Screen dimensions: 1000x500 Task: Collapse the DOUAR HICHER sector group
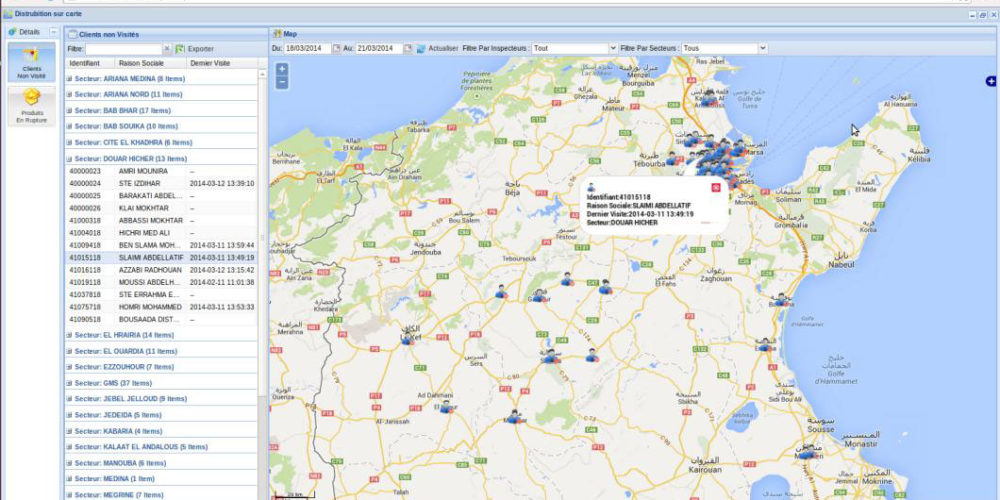click(x=69, y=158)
